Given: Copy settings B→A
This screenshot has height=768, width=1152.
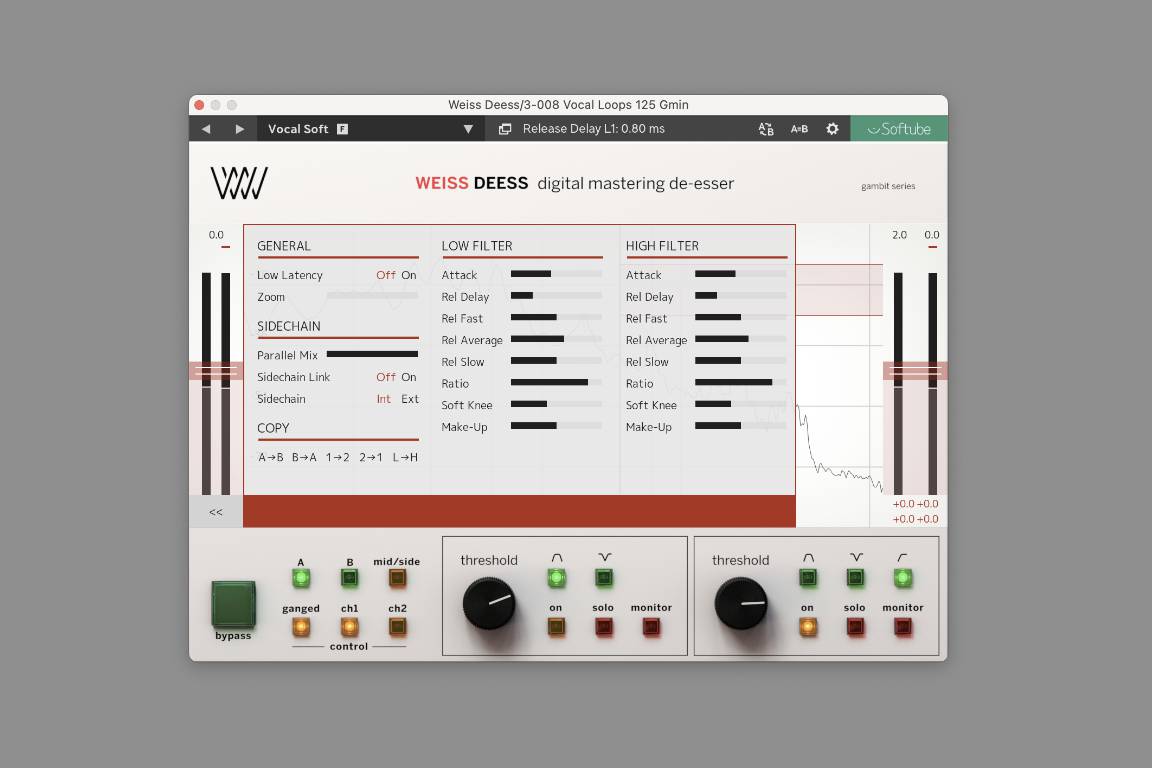Looking at the screenshot, I should pos(304,457).
